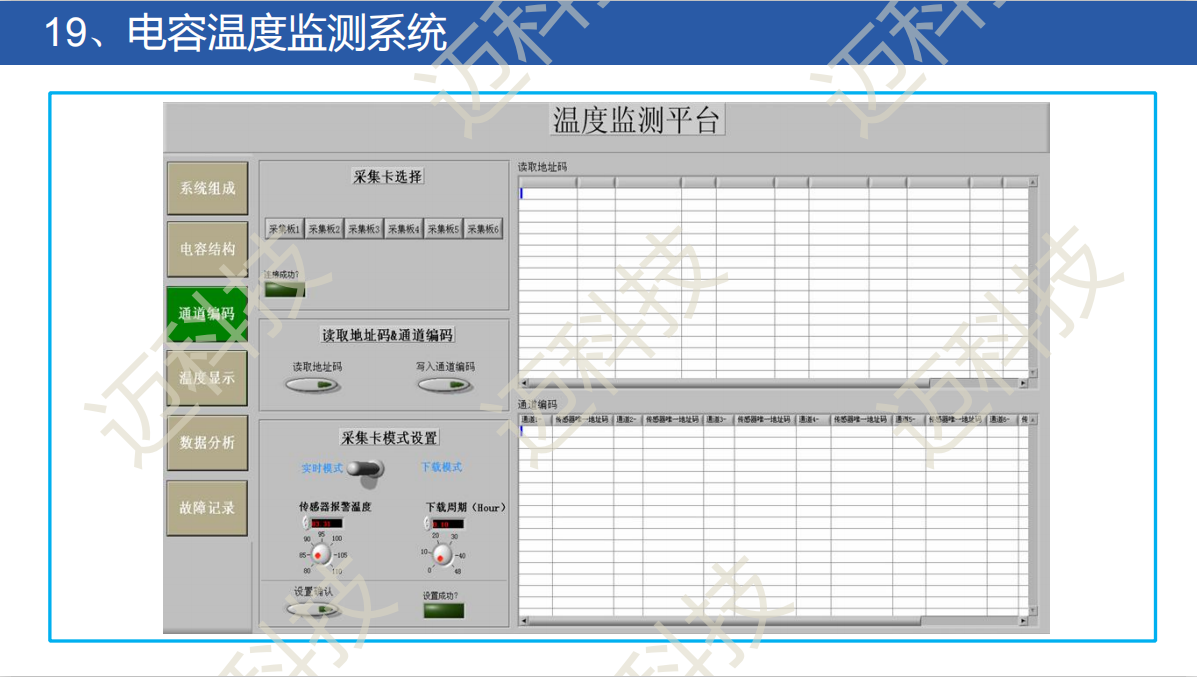
Task: Click the 通道6- column header
Action: (x=1002, y=420)
